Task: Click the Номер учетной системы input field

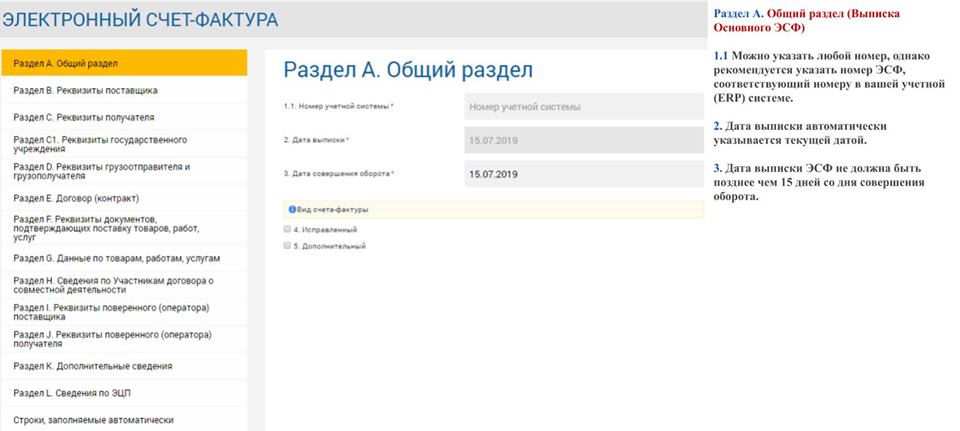Action: 583,107
